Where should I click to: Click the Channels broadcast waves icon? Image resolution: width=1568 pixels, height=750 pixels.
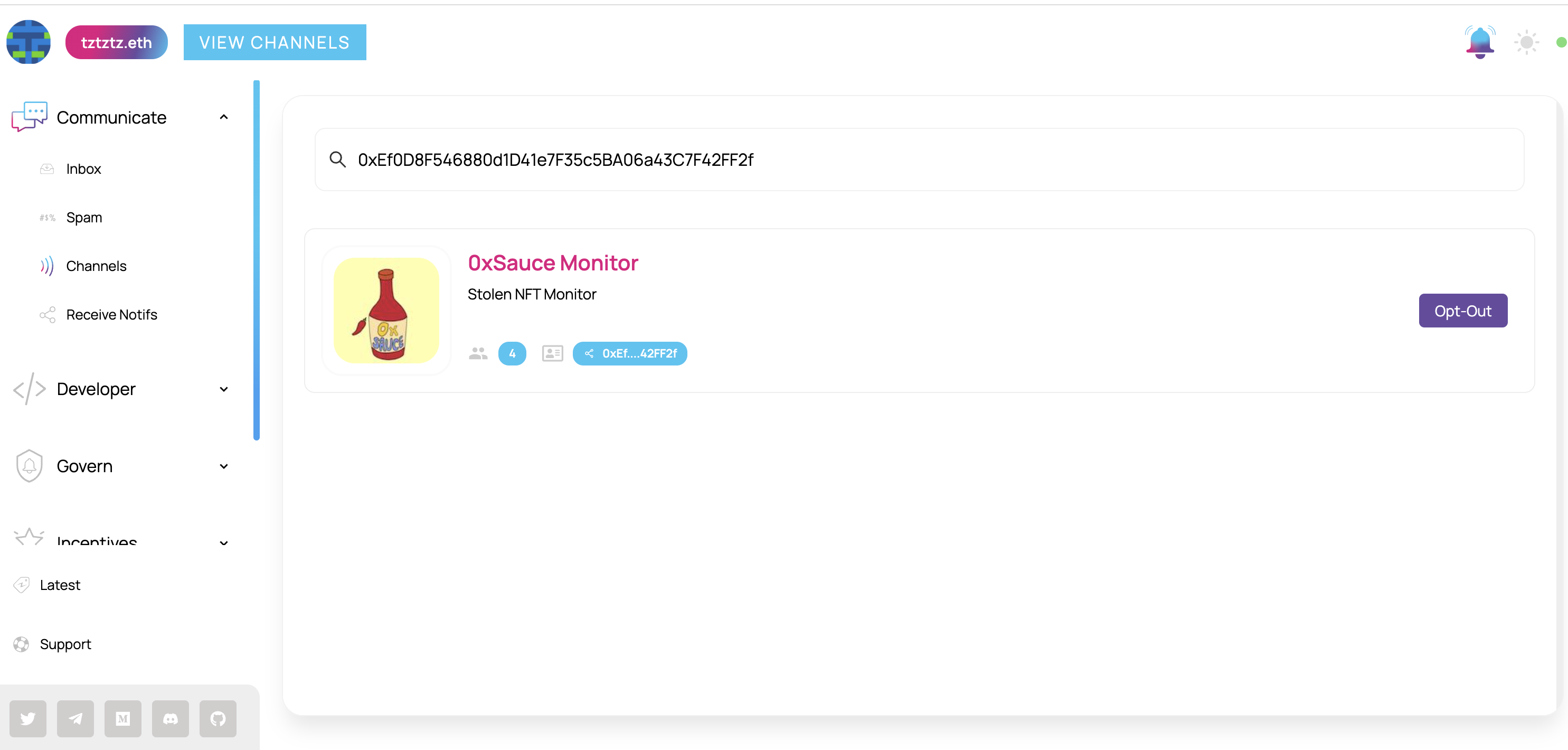pos(47,266)
